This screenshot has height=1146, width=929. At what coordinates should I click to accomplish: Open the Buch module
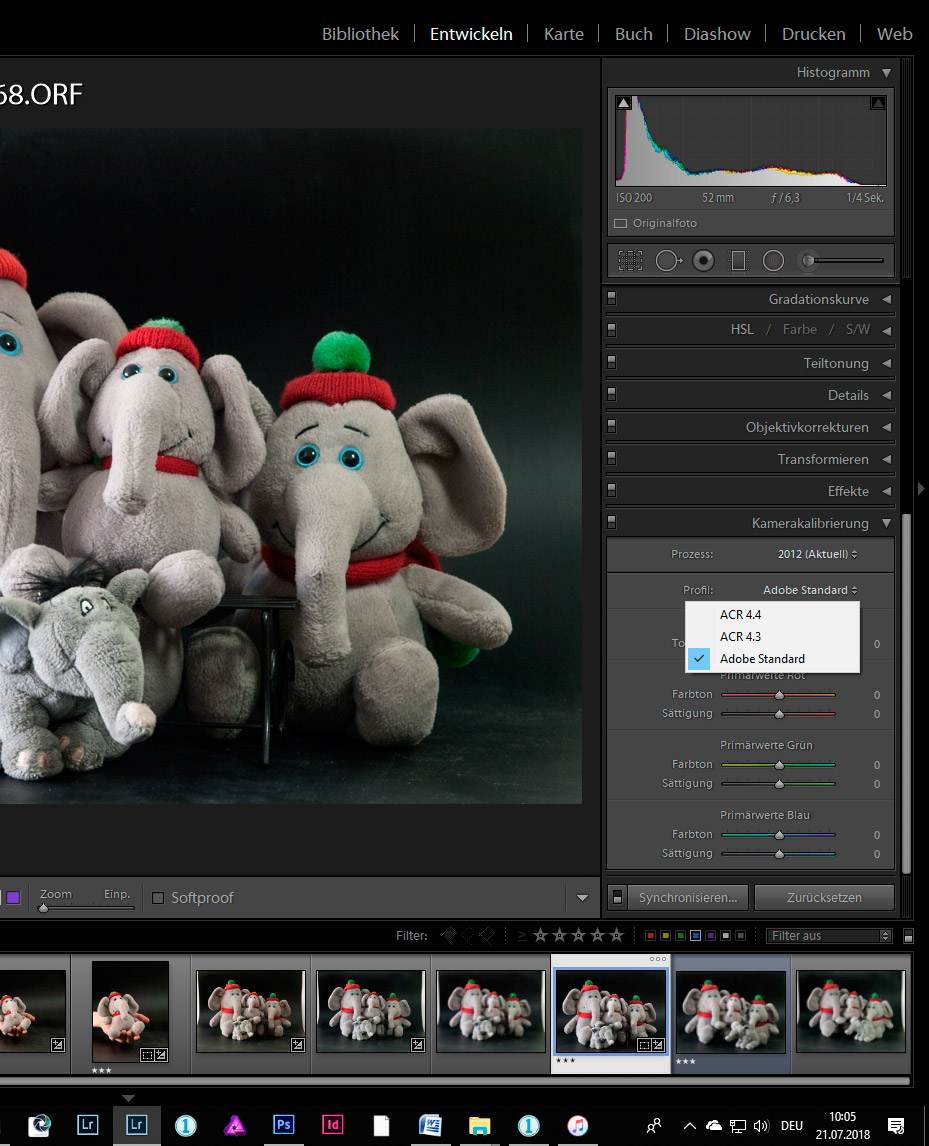(634, 34)
